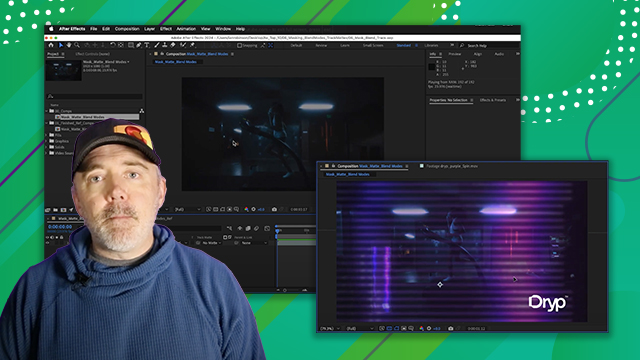Click the shy layers icon in timeline
640x360 pixels.
[240, 228]
